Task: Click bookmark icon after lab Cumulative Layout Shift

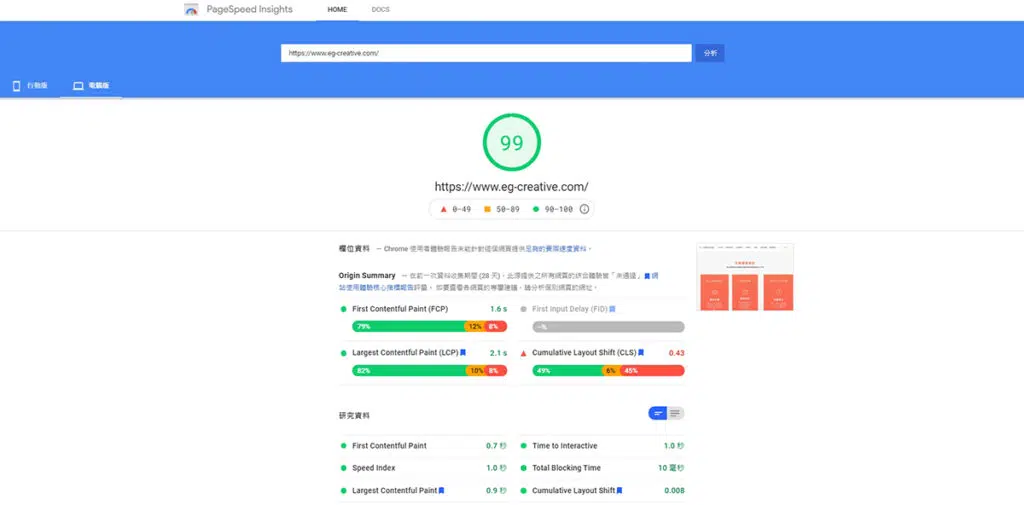Action: 619,491
